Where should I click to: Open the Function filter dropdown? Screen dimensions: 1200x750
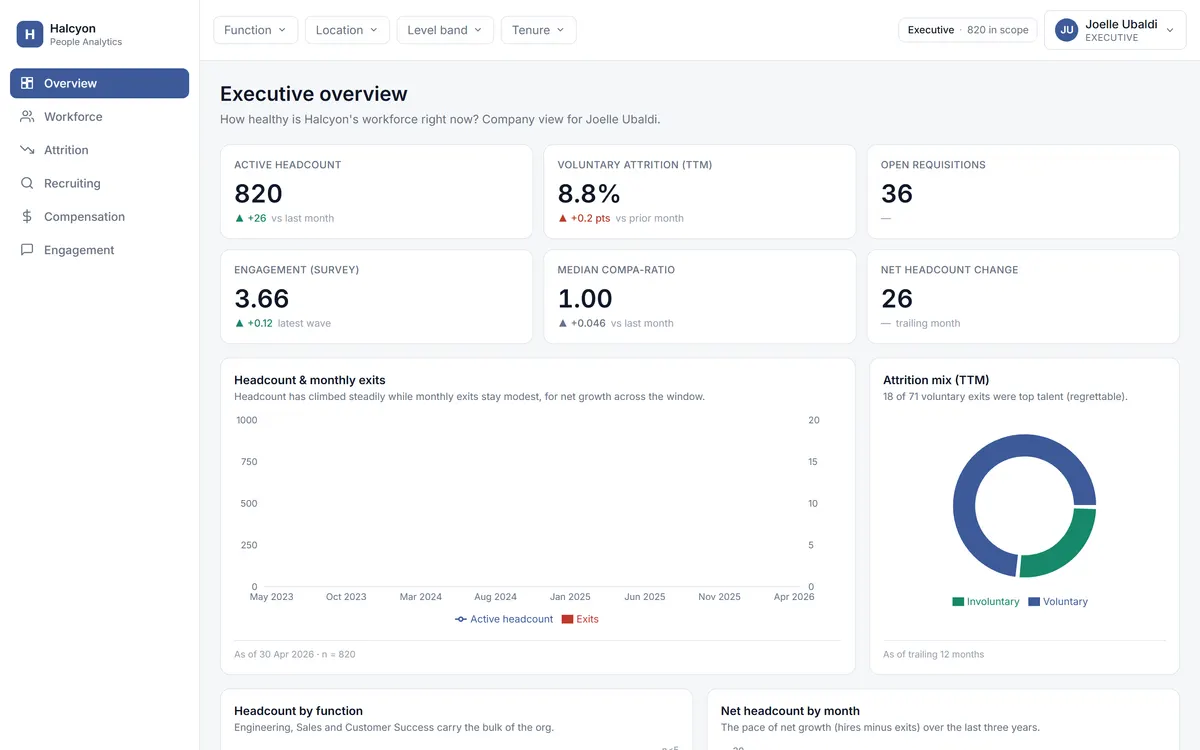[255, 30]
